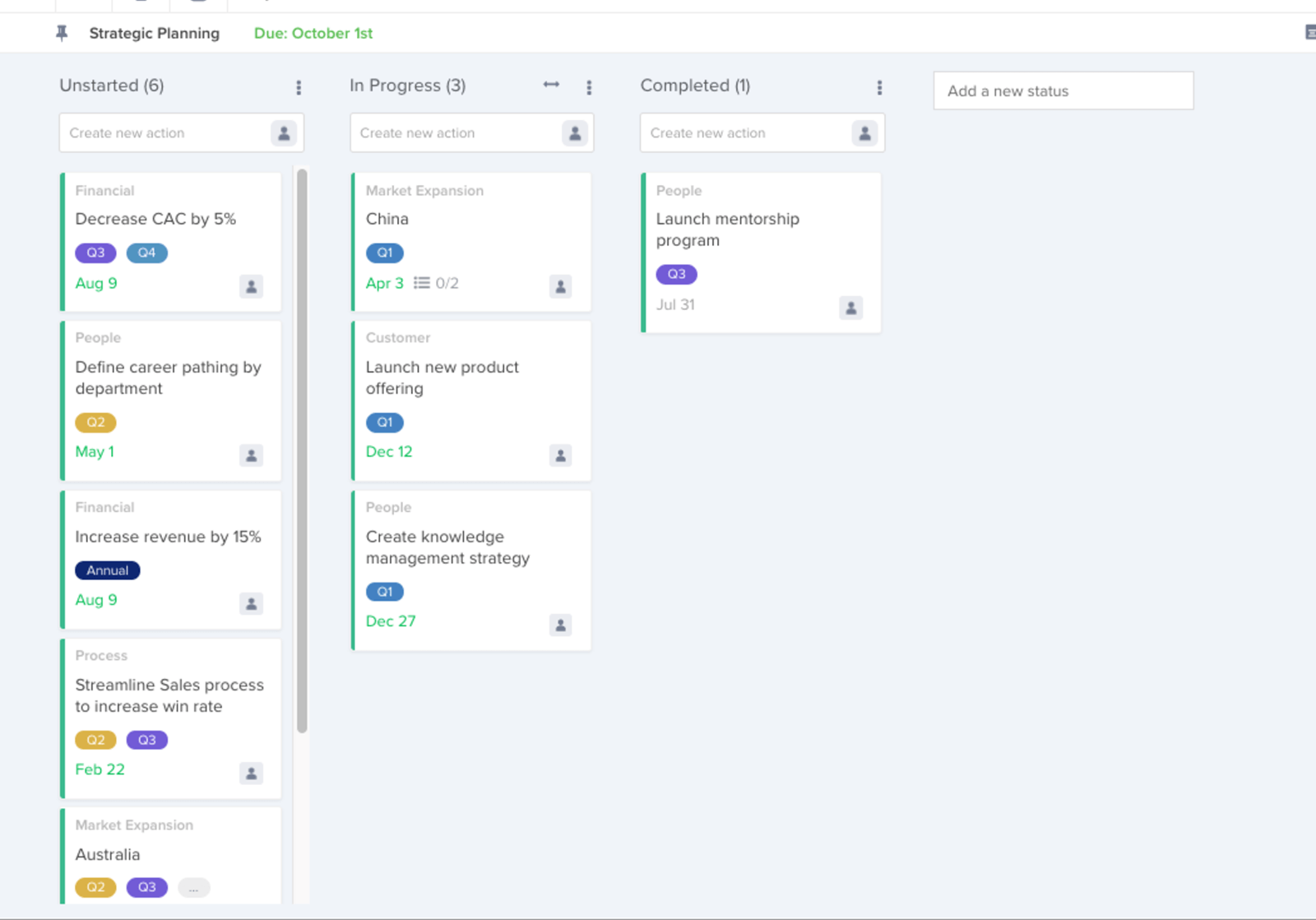Open the Streamline Sales process card
This screenshot has height=920, width=1316.
tap(170, 695)
